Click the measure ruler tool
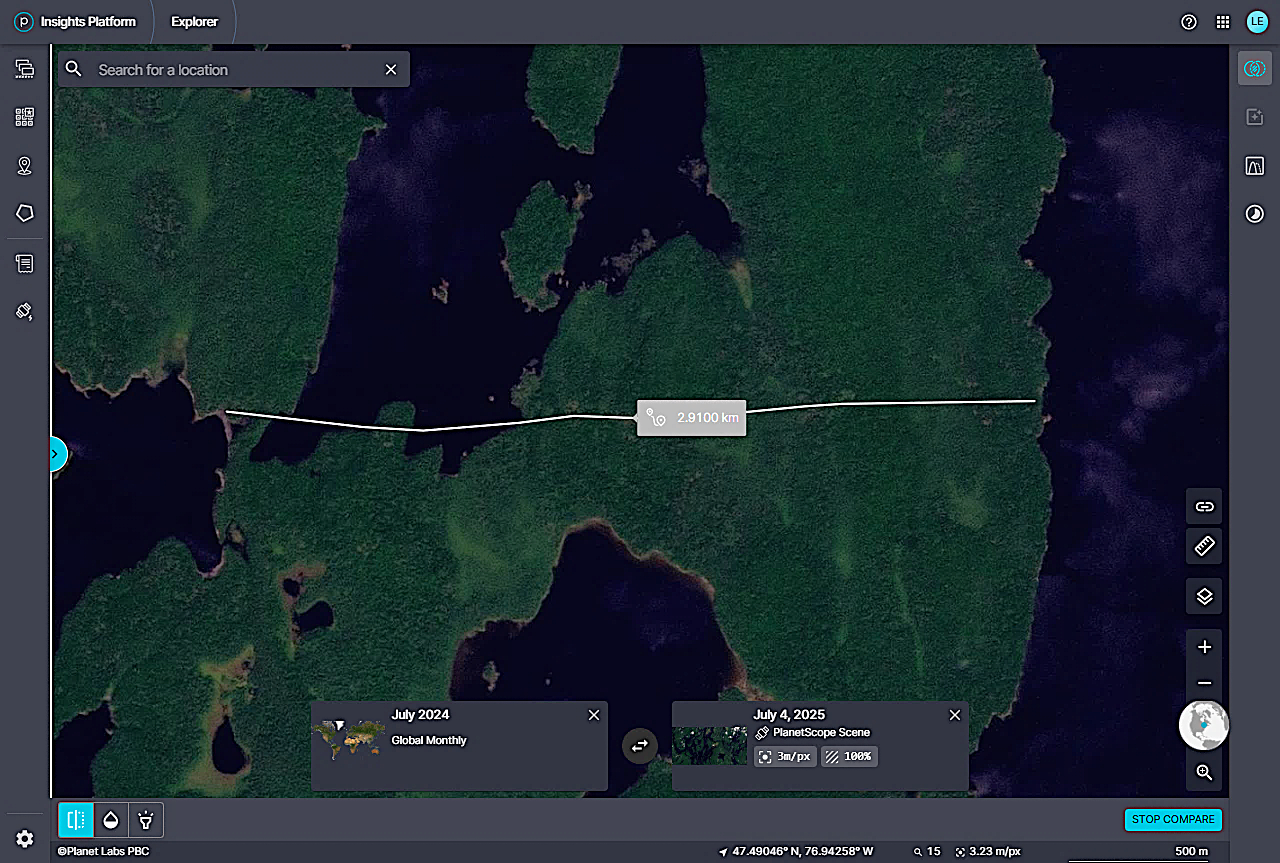 (x=1204, y=546)
